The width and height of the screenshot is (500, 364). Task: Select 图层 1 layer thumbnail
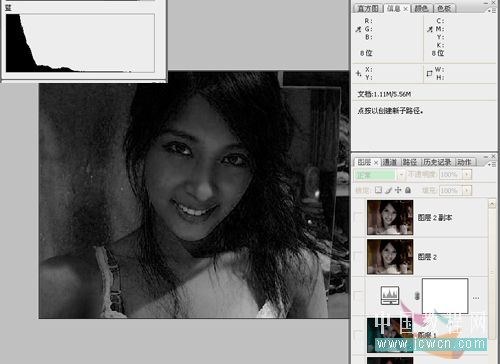pos(390,335)
